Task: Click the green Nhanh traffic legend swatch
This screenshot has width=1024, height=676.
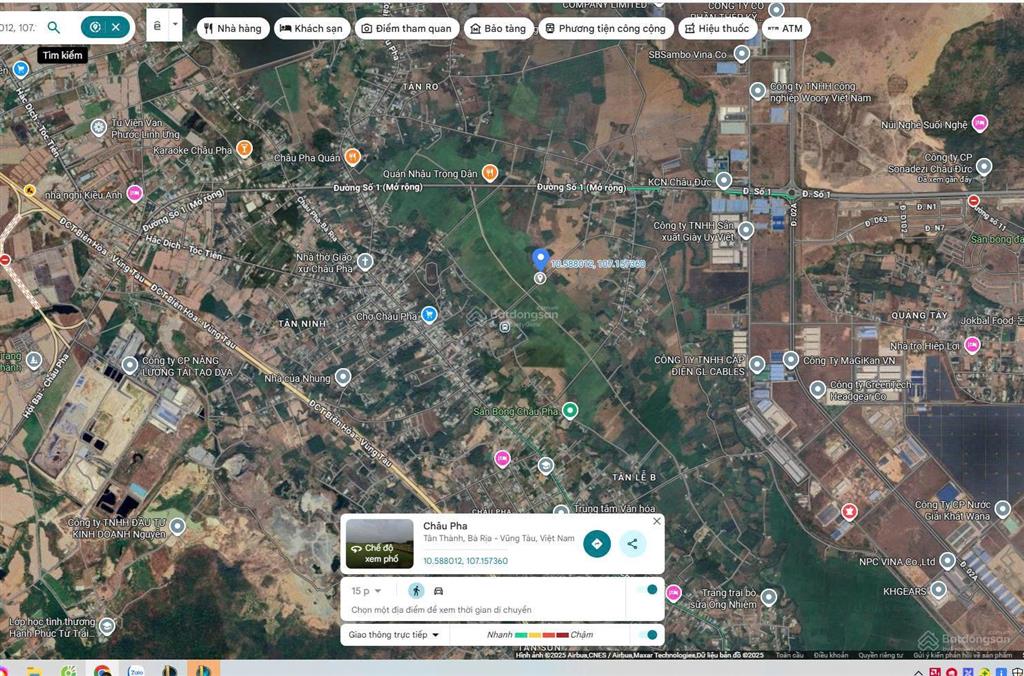Action: (x=520, y=635)
